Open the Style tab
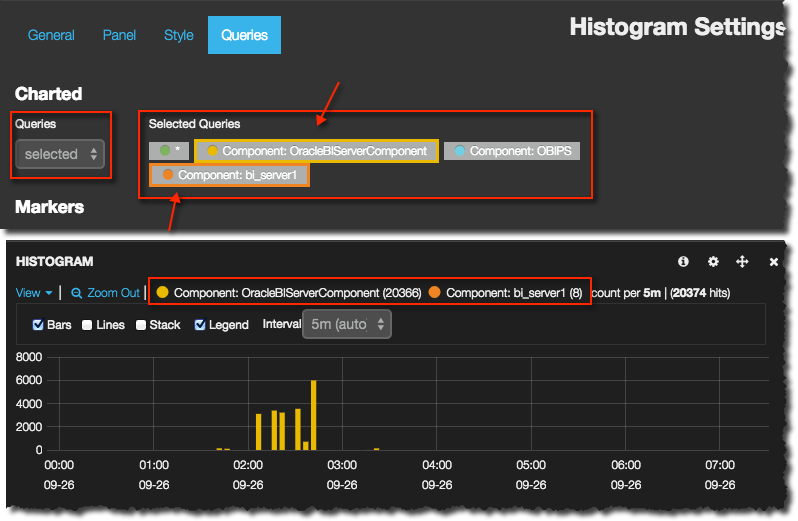The height and width of the screenshot is (521, 798). click(x=179, y=35)
